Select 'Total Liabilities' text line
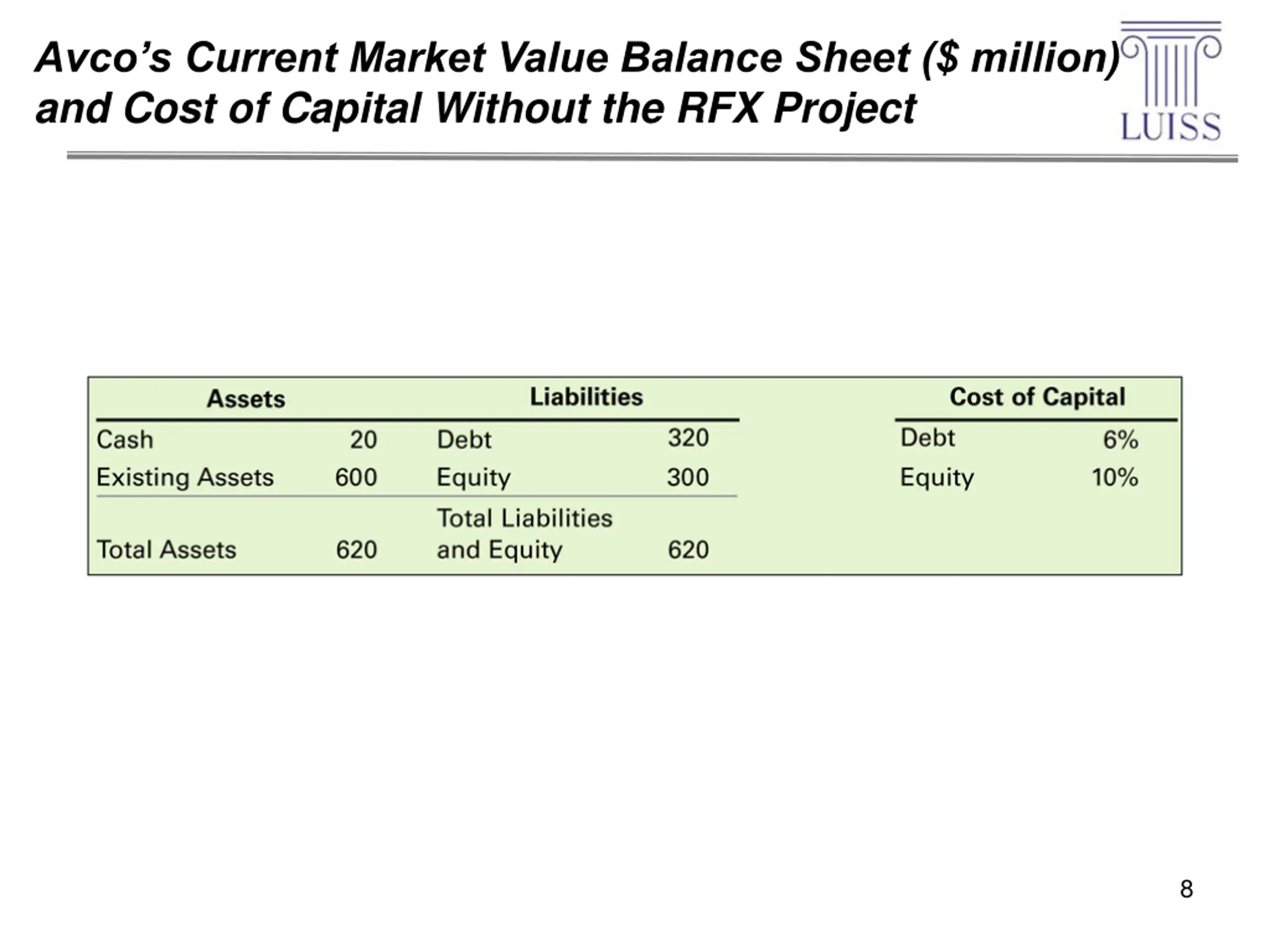 pos(525,518)
